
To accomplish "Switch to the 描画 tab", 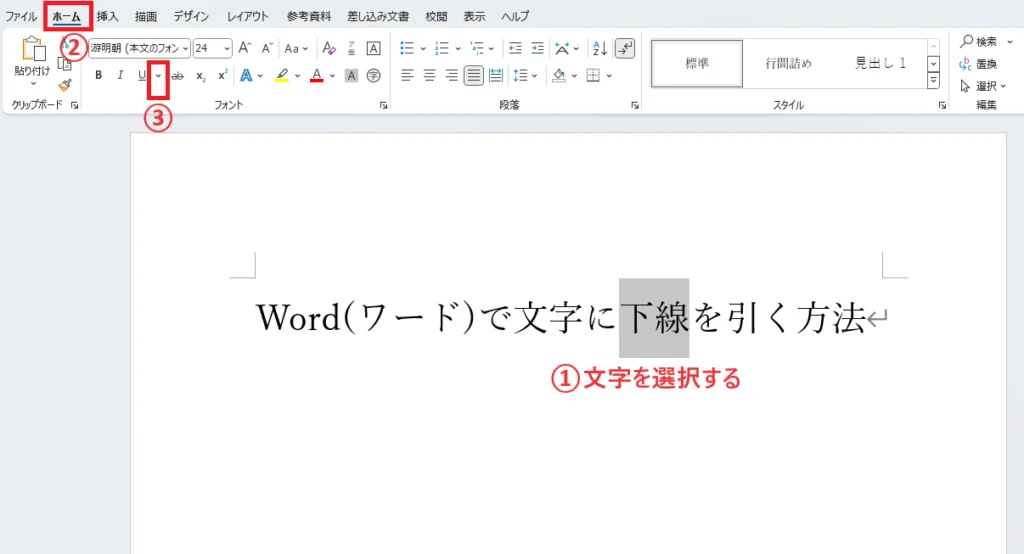I will pyautogui.click(x=146, y=16).
